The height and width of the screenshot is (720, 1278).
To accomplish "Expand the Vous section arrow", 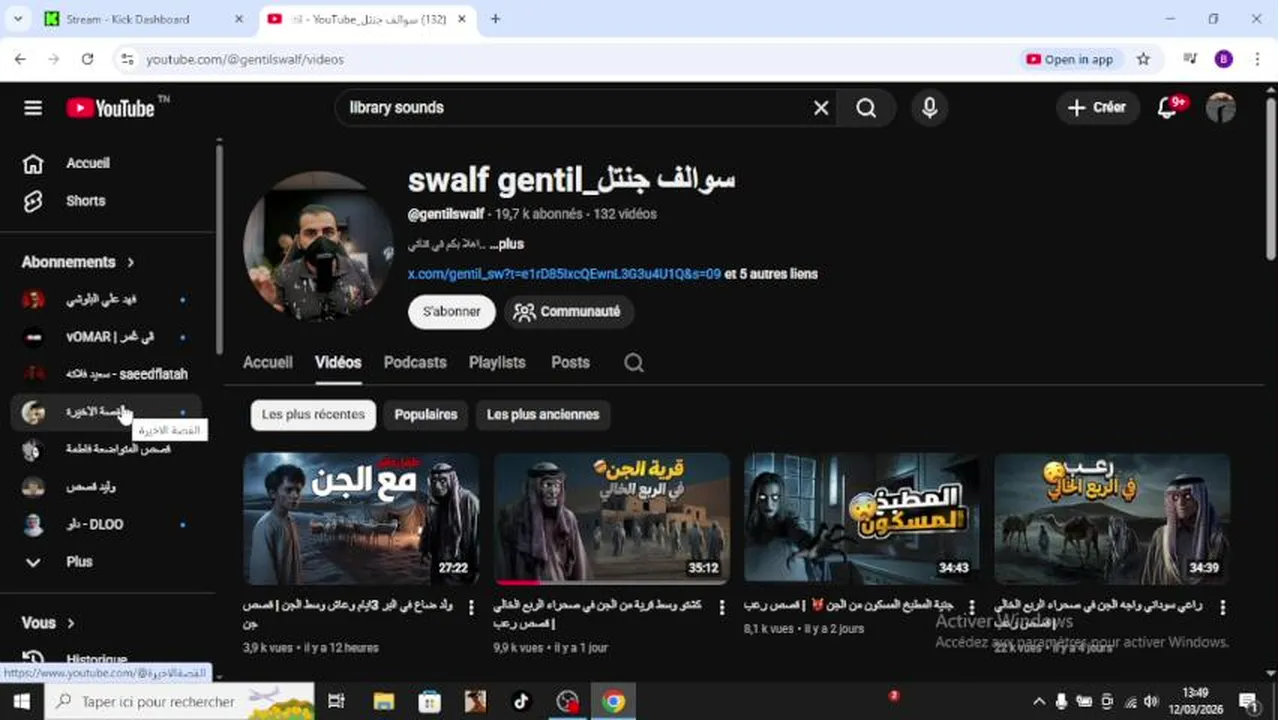I will click(x=71, y=623).
